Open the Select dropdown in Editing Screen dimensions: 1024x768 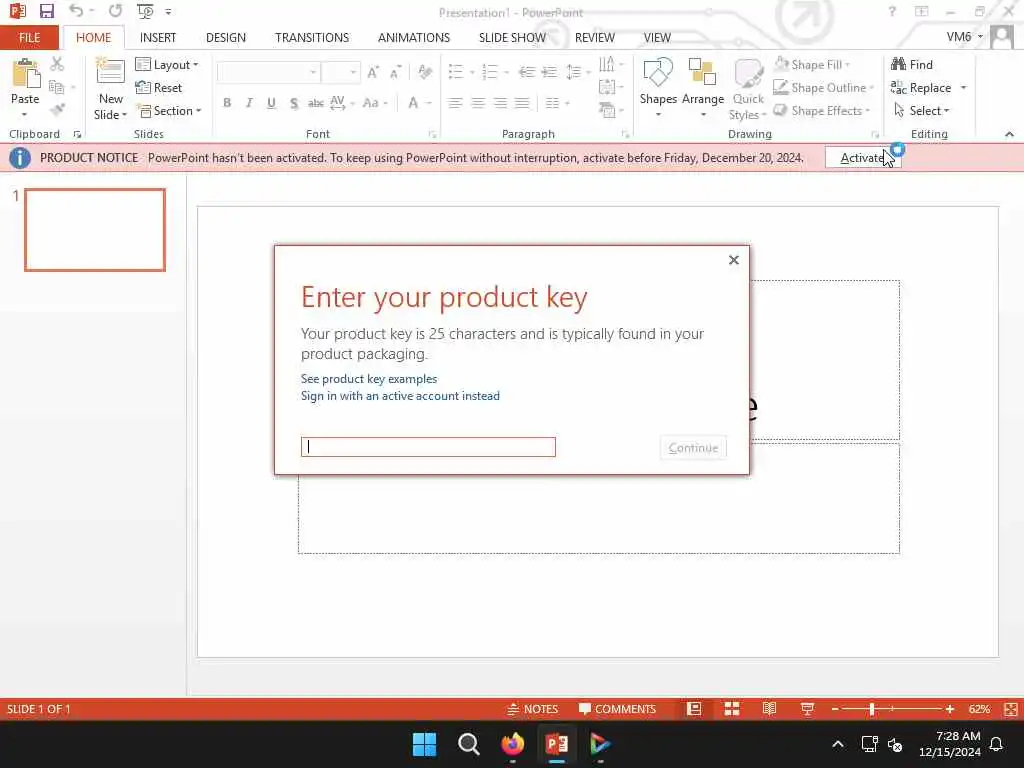pyautogui.click(x=921, y=110)
